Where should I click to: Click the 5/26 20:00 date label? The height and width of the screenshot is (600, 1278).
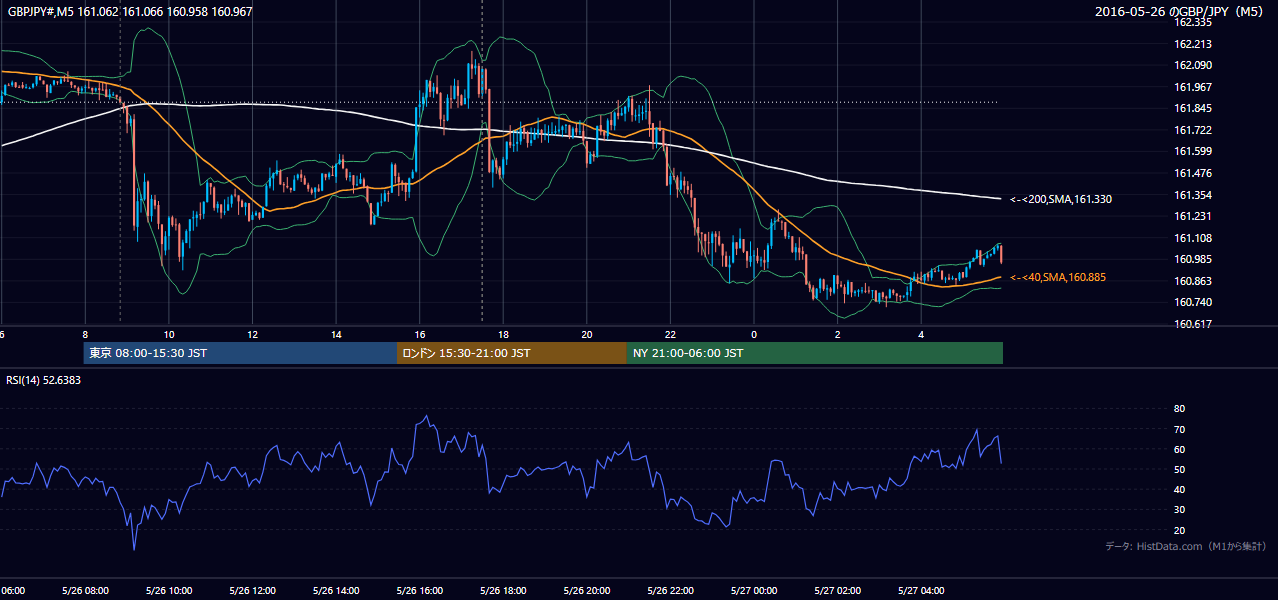tap(587, 591)
